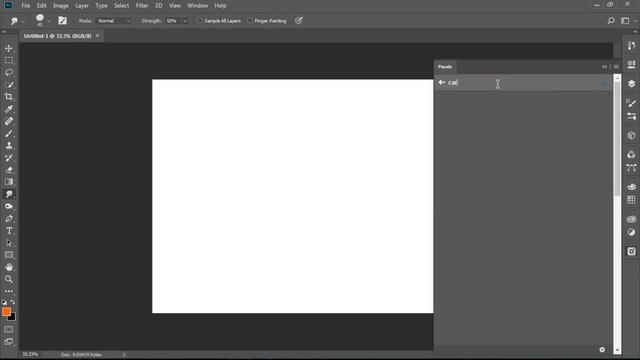The width and height of the screenshot is (640, 360).
Task: Open the Color palette panel icon
Action: [x=631, y=187]
